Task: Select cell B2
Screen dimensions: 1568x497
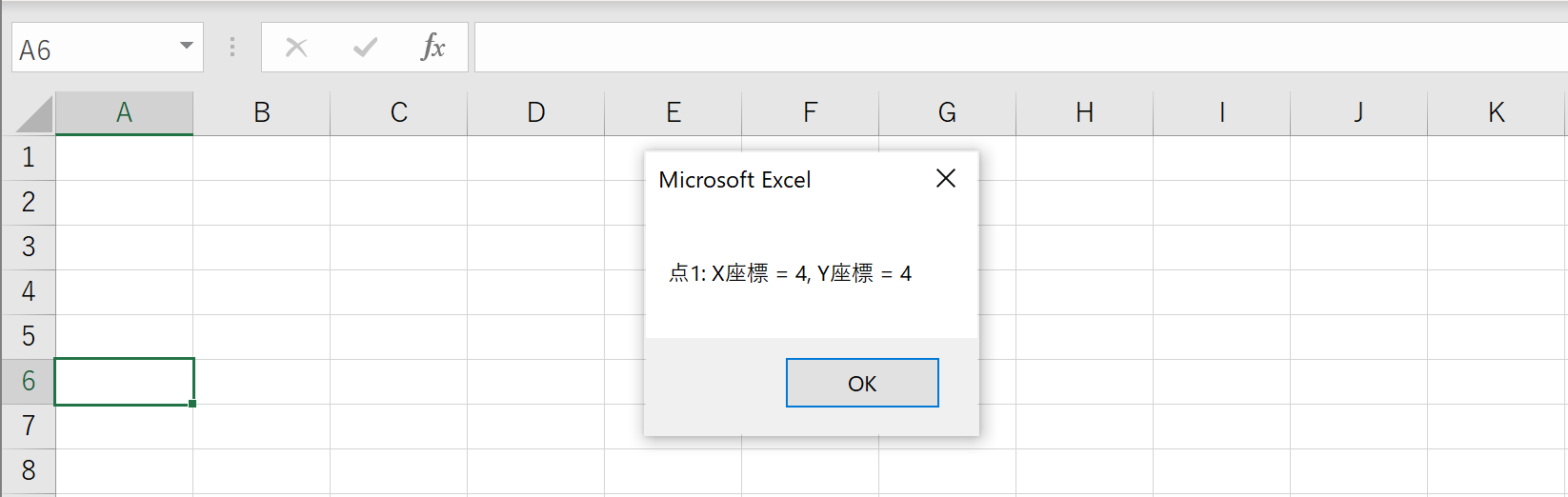Action: pos(262,203)
